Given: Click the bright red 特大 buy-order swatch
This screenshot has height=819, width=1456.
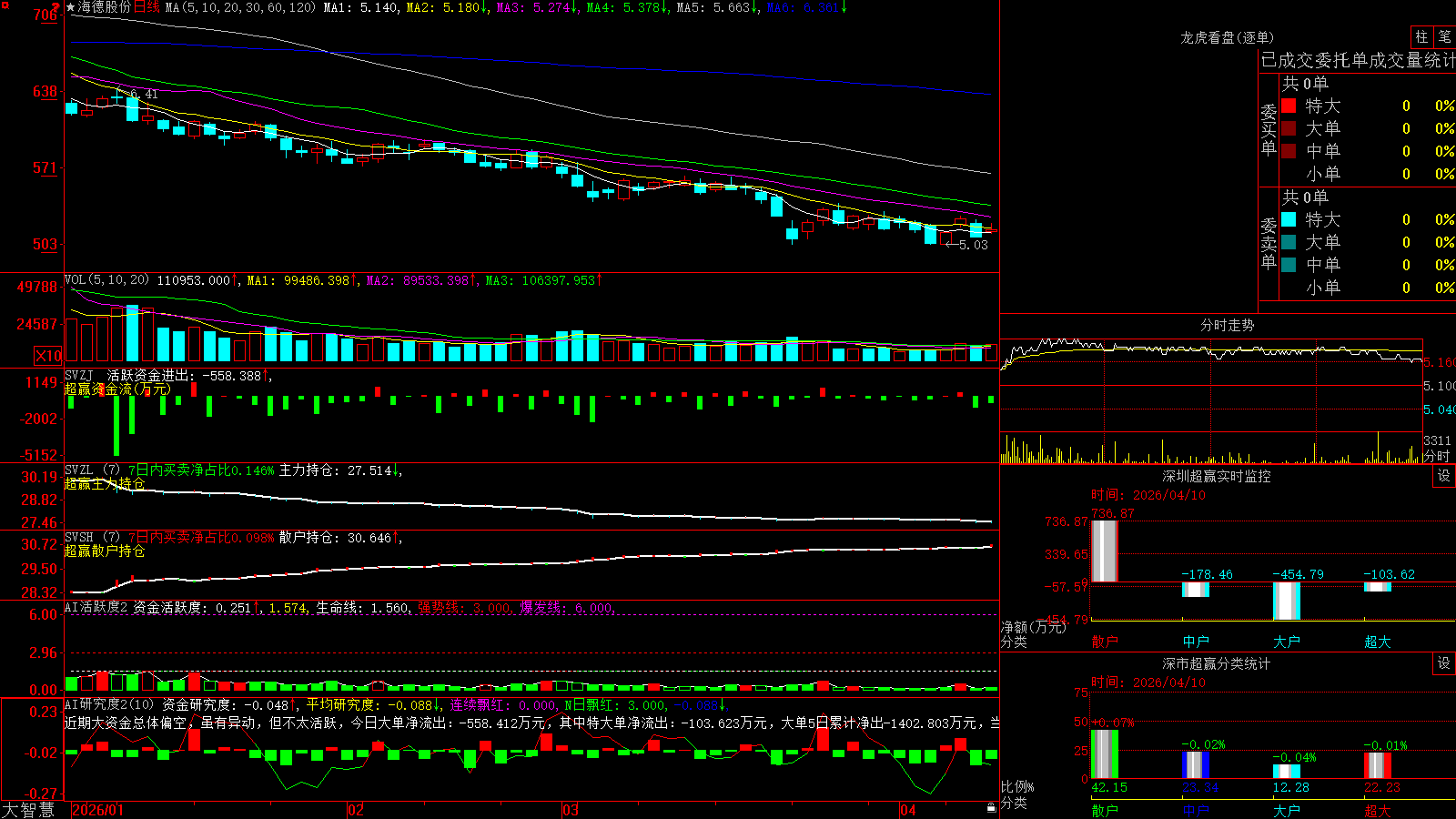Looking at the screenshot, I should point(1289,106).
